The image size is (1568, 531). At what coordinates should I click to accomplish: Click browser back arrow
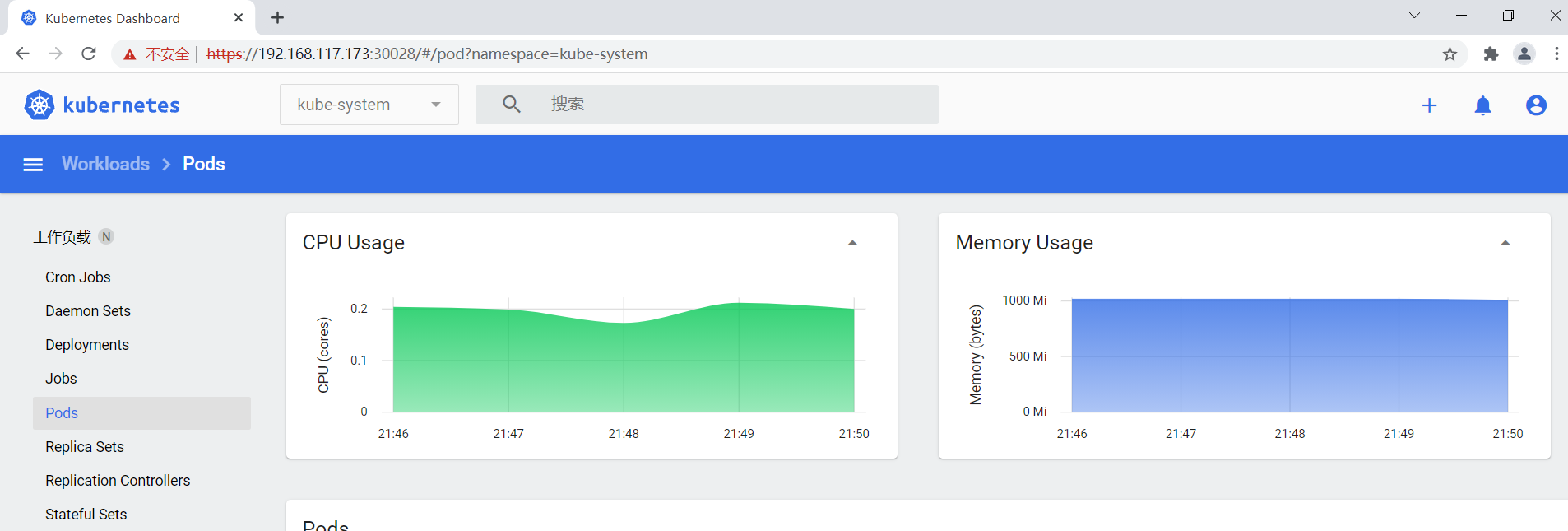pos(23,54)
